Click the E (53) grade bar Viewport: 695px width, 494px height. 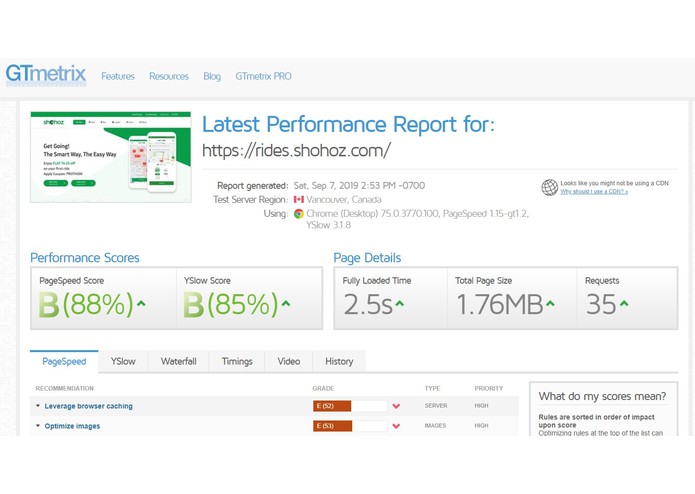pos(350,426)
